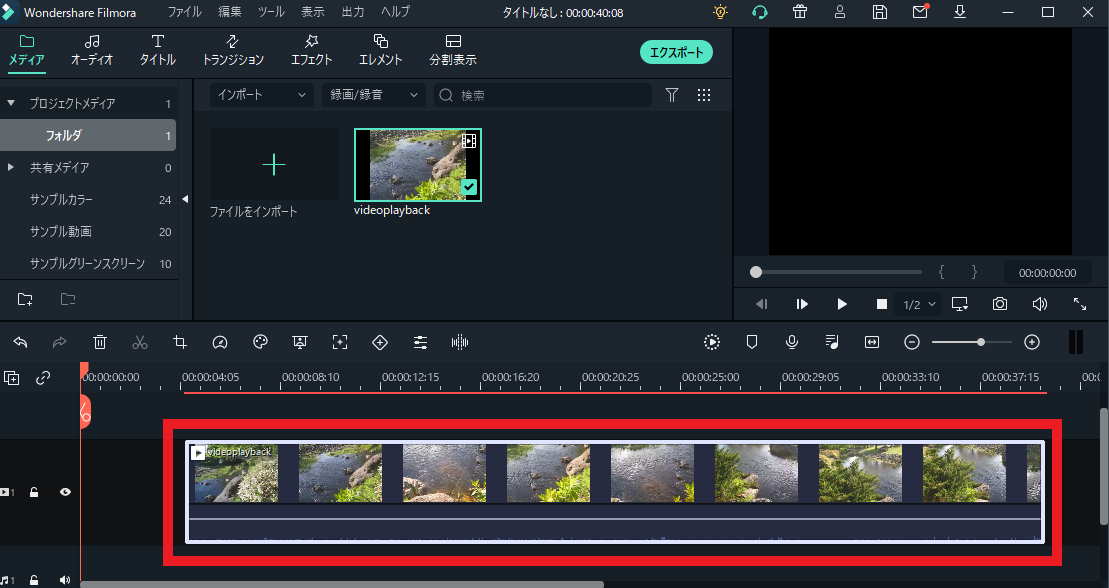Click the 検索 search field

click(x=542, y=95)
